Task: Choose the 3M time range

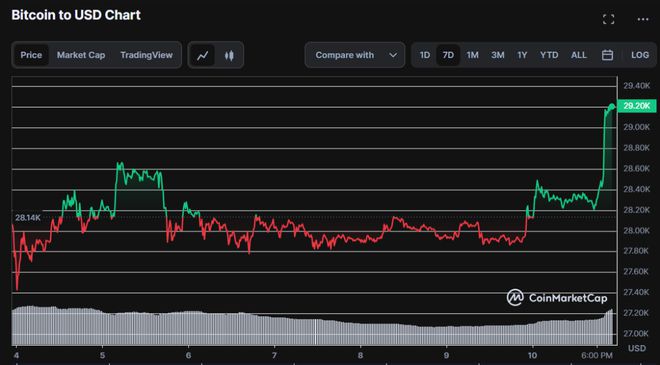Action: click(498, 55)
